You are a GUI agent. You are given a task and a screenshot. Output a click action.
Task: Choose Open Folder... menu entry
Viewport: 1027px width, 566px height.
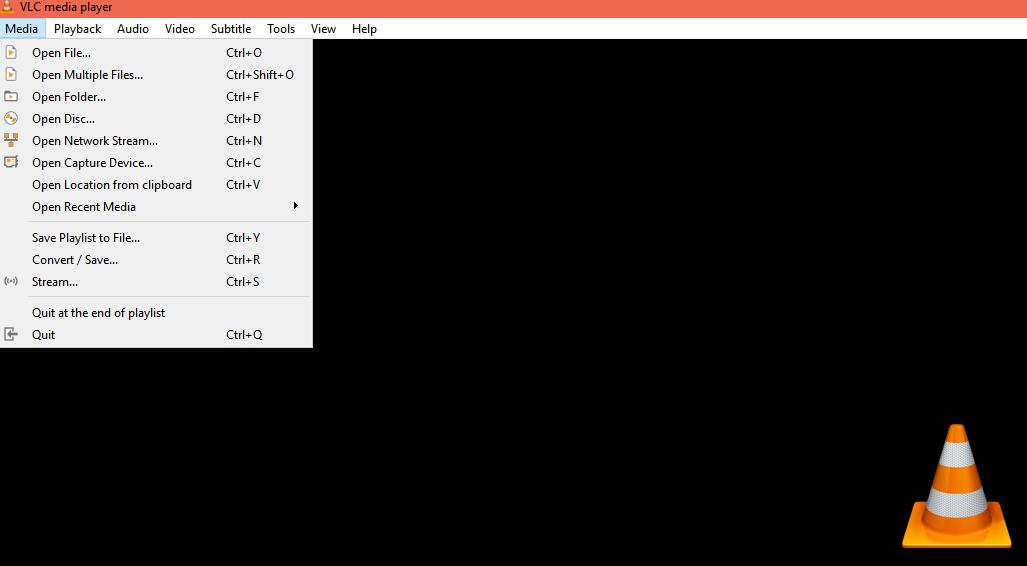156,97
